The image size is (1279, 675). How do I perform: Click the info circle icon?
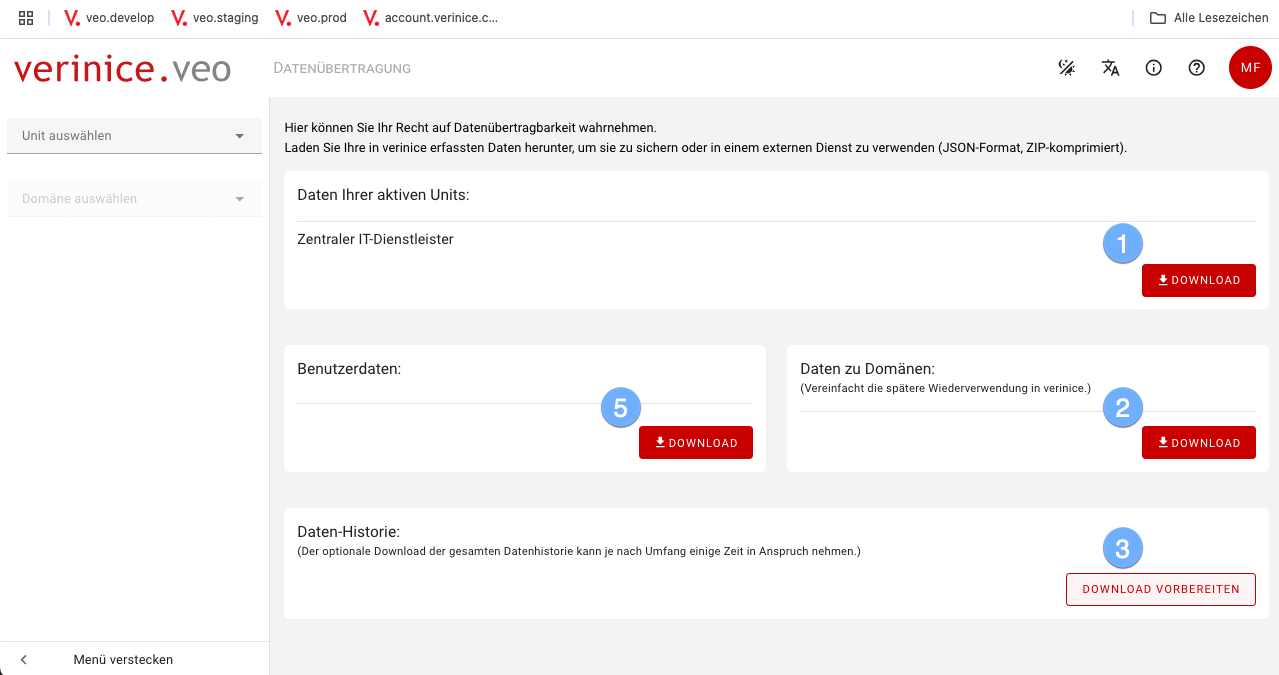(1153, 67)
